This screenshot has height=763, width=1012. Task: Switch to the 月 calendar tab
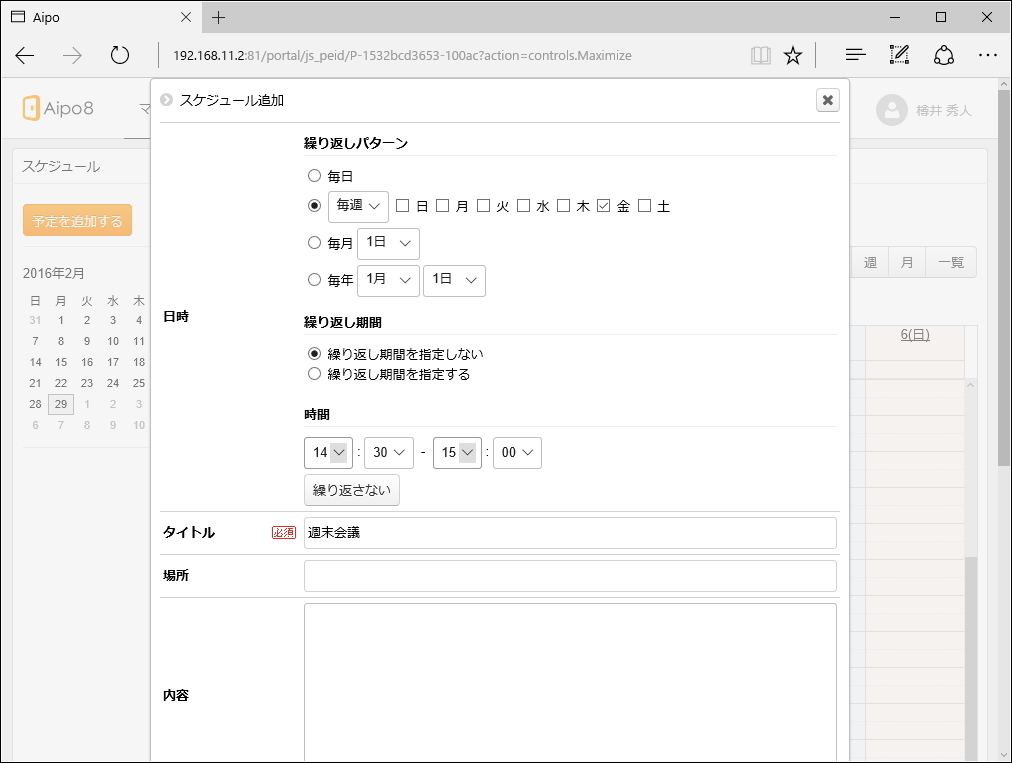pyautogui.click(x=906, y=261)
